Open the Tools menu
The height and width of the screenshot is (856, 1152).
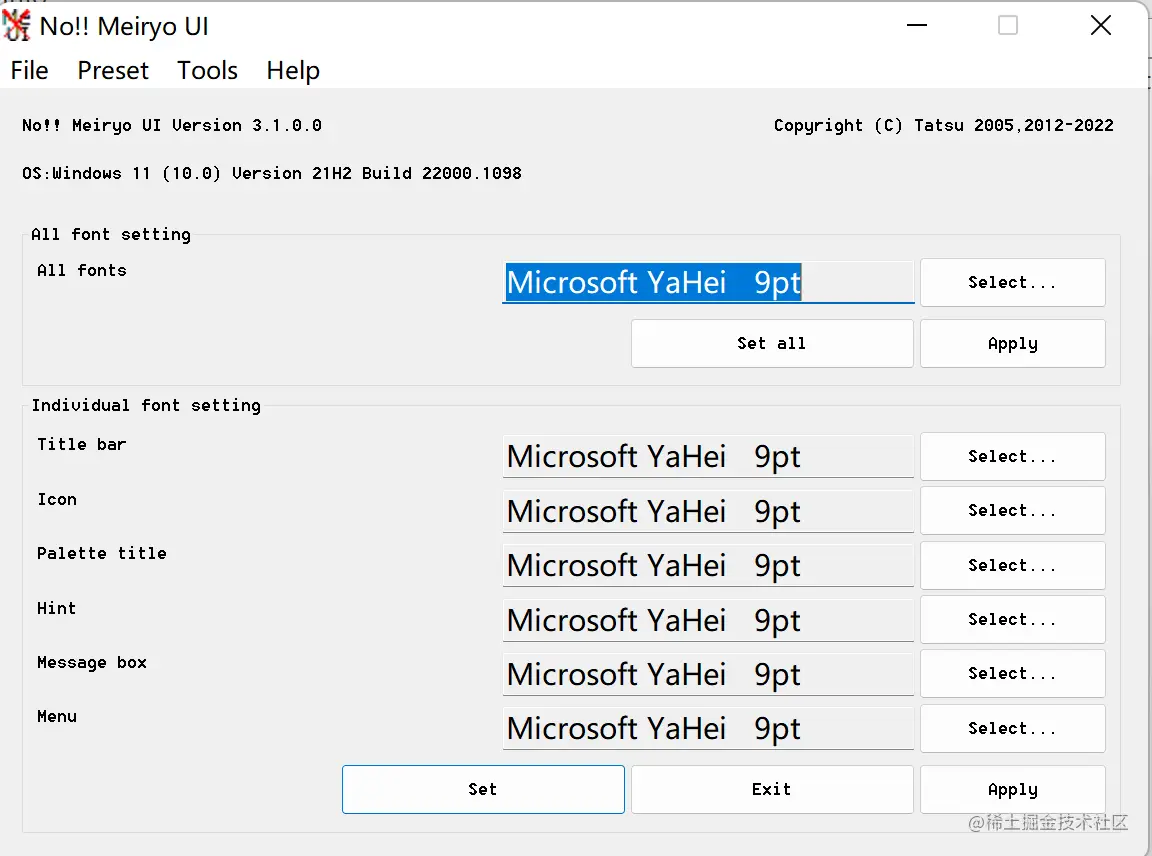click(207, 71)
